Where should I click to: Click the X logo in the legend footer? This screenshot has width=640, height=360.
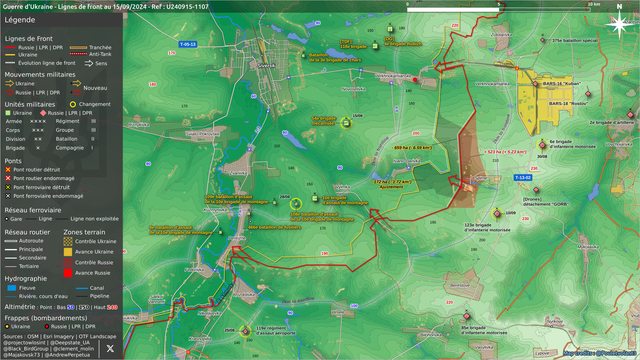click(110, 348)
